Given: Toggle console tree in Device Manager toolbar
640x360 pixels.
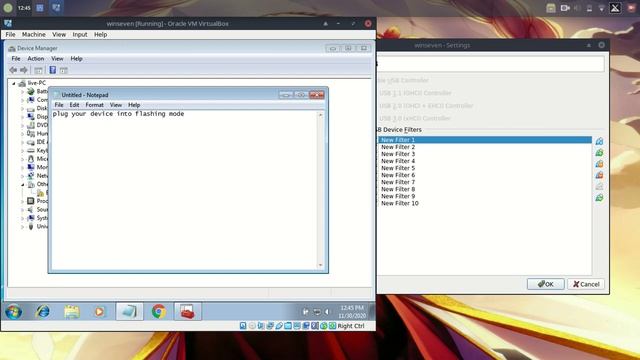Looking at the screenshot, I should click(x=38, y=70).
